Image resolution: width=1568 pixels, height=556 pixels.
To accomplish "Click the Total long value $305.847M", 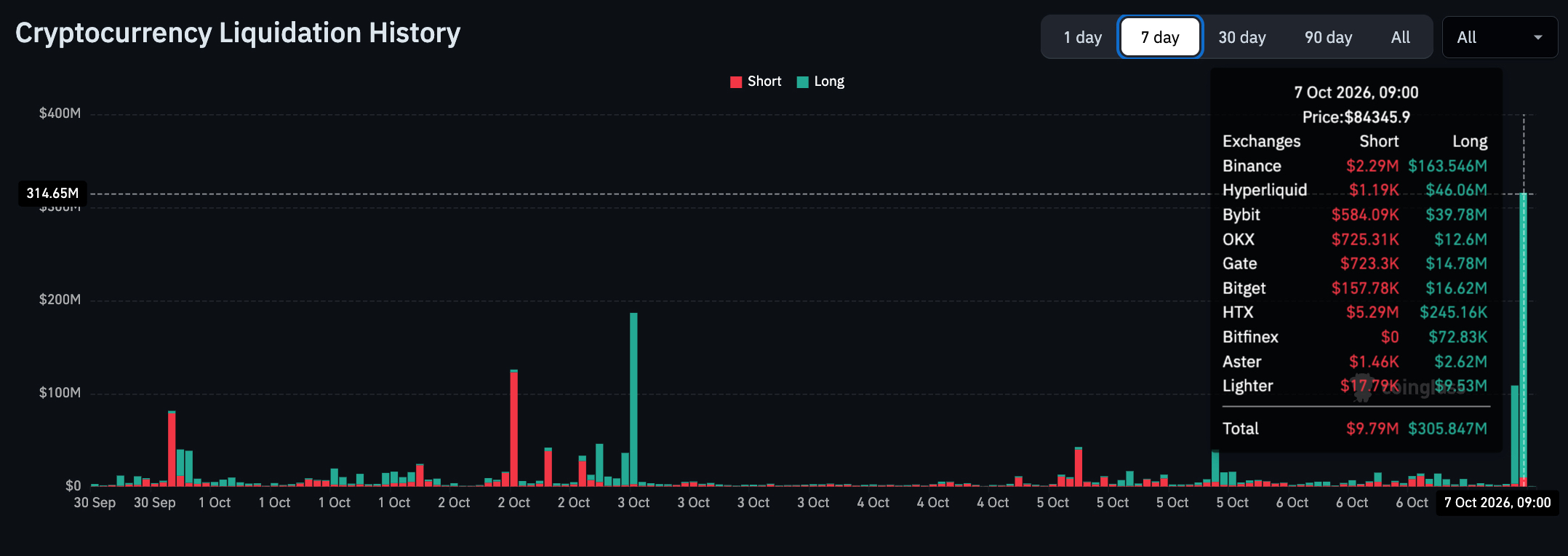I will tap(1447, 429).
